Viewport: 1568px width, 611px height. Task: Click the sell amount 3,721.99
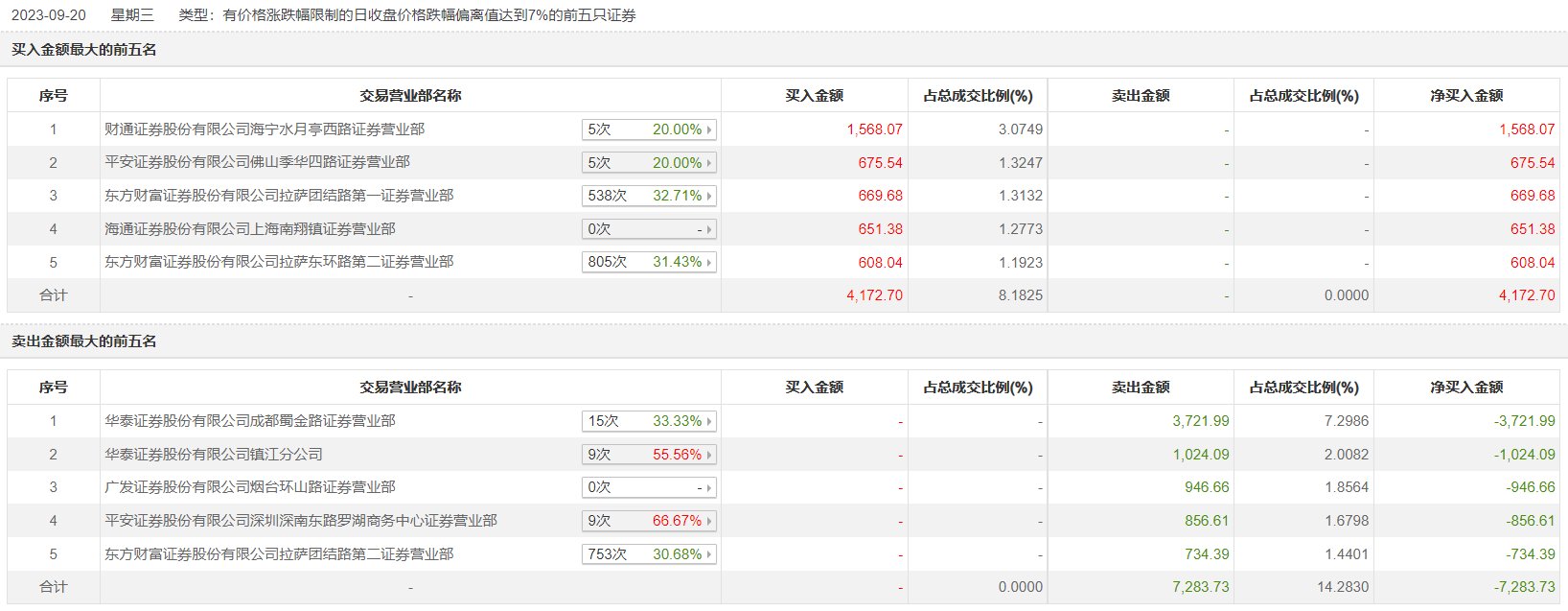coord(1201,421)
